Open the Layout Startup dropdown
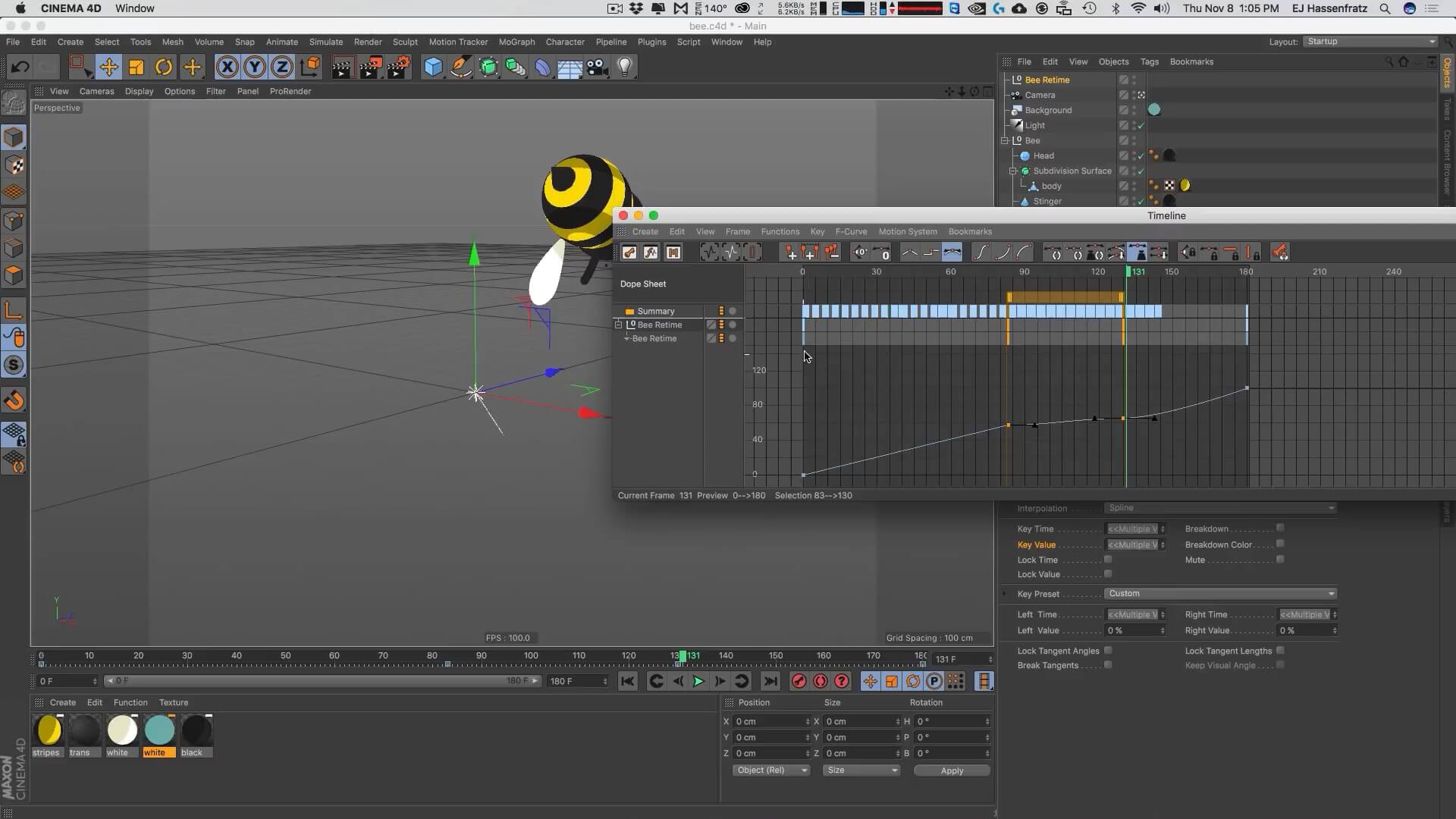Image resolution: width=1456 pixels, height=819 pixels. tap(1370, 42)
